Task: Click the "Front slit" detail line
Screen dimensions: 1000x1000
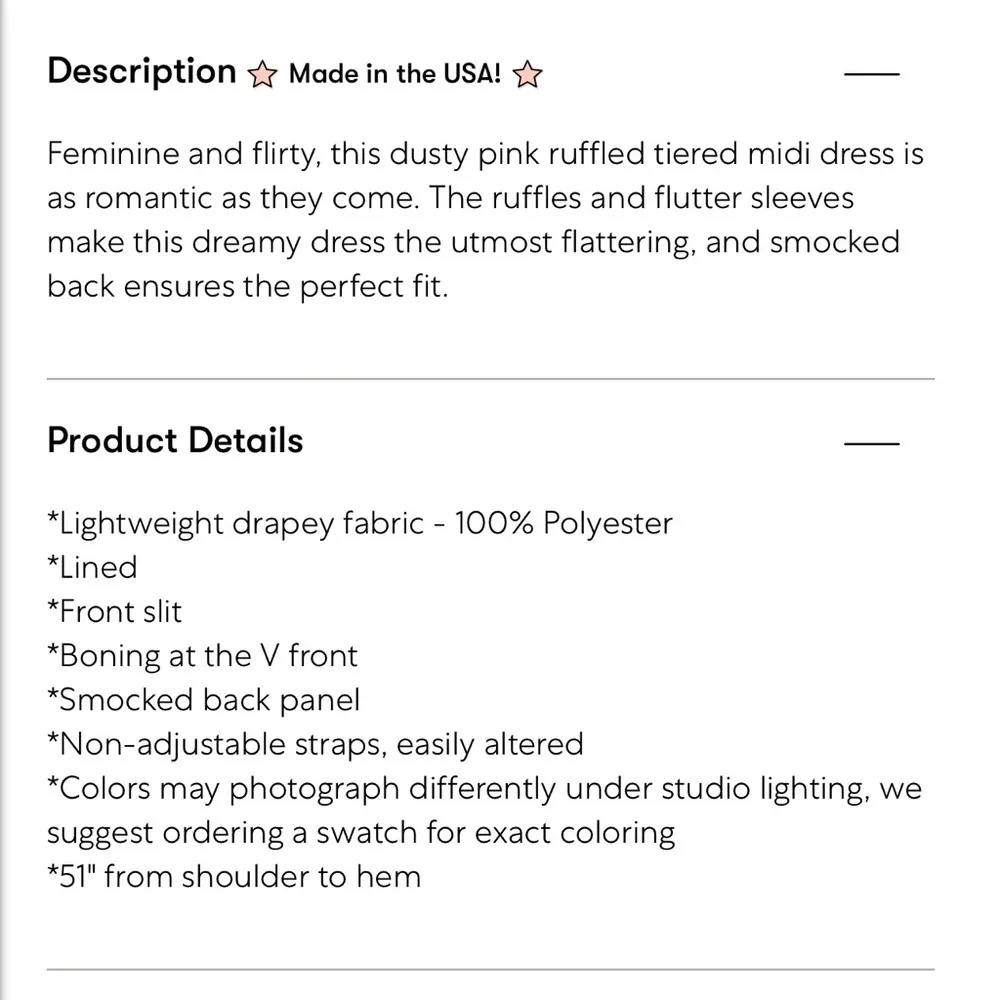Action: [x=115, y=611]
